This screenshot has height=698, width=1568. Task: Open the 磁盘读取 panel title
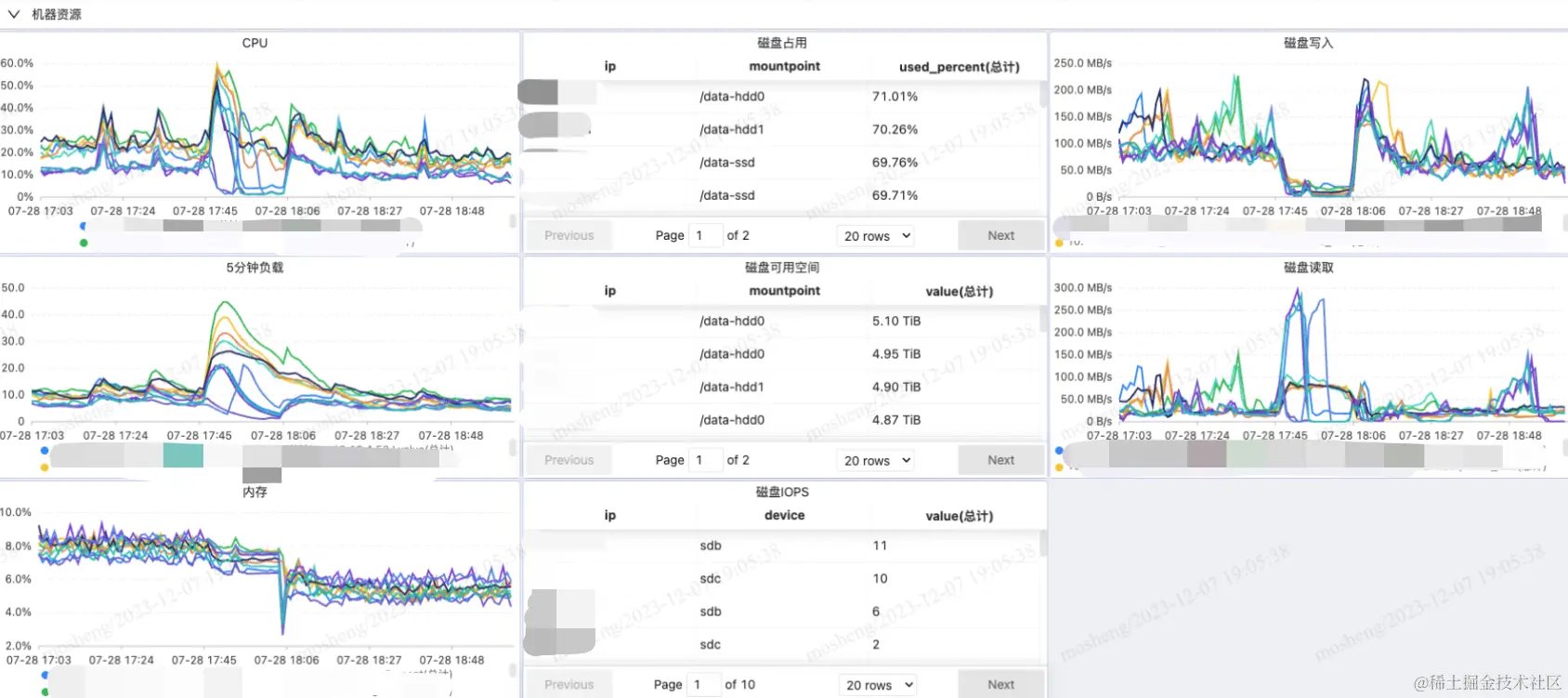point(1308,268)
